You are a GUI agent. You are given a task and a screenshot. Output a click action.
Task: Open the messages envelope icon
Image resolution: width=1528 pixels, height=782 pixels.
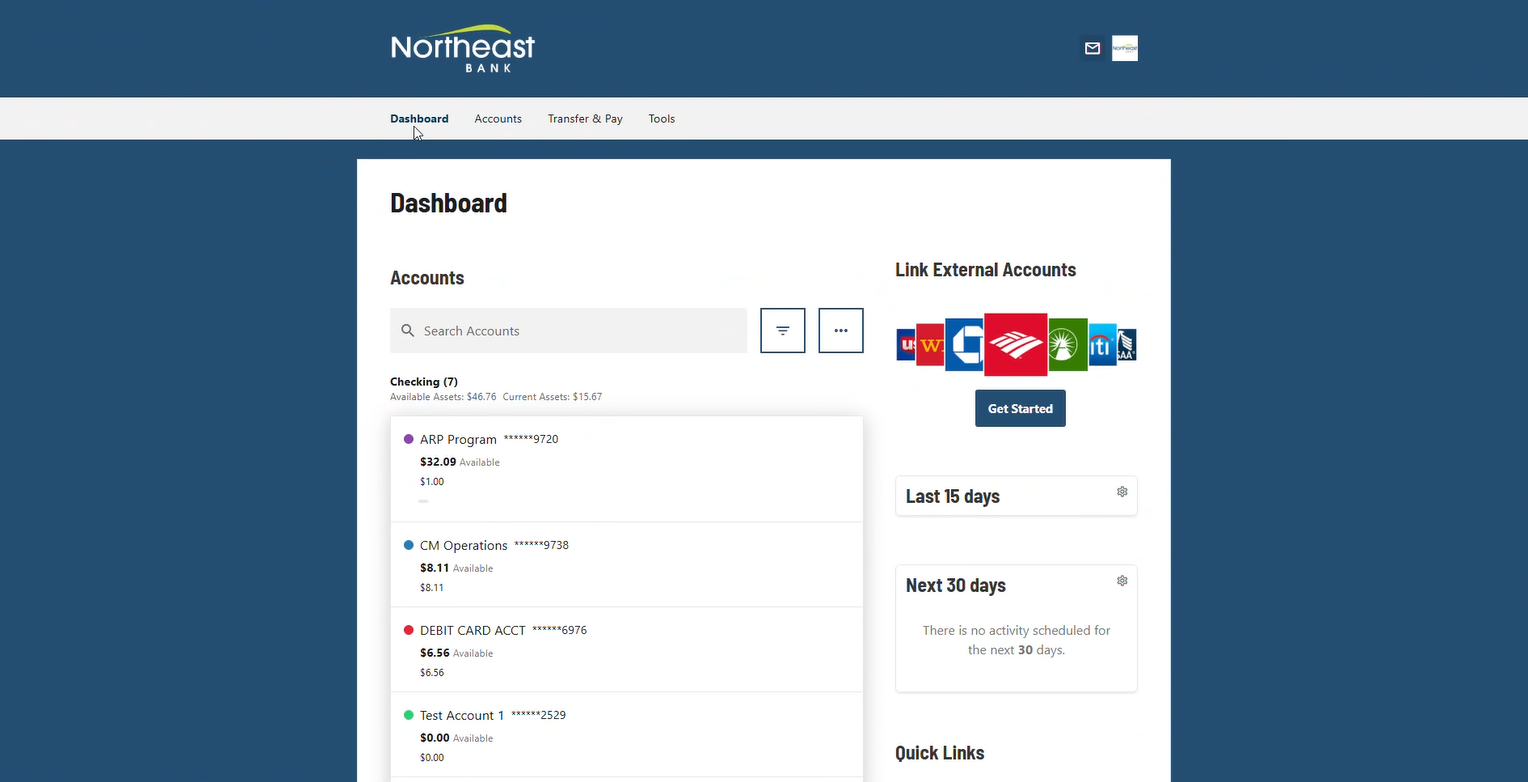[1092, 48]
